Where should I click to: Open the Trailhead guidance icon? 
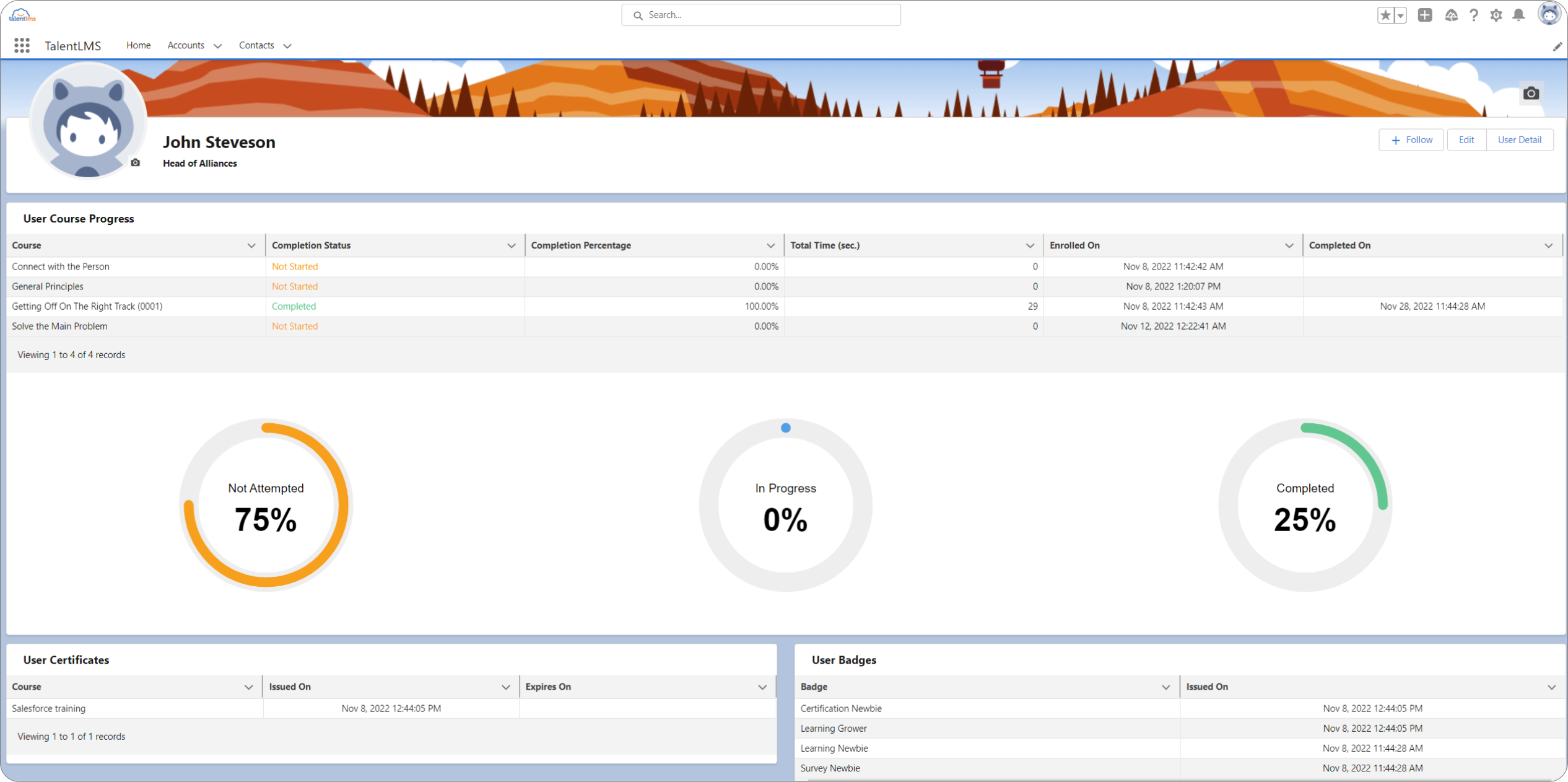1451,15
